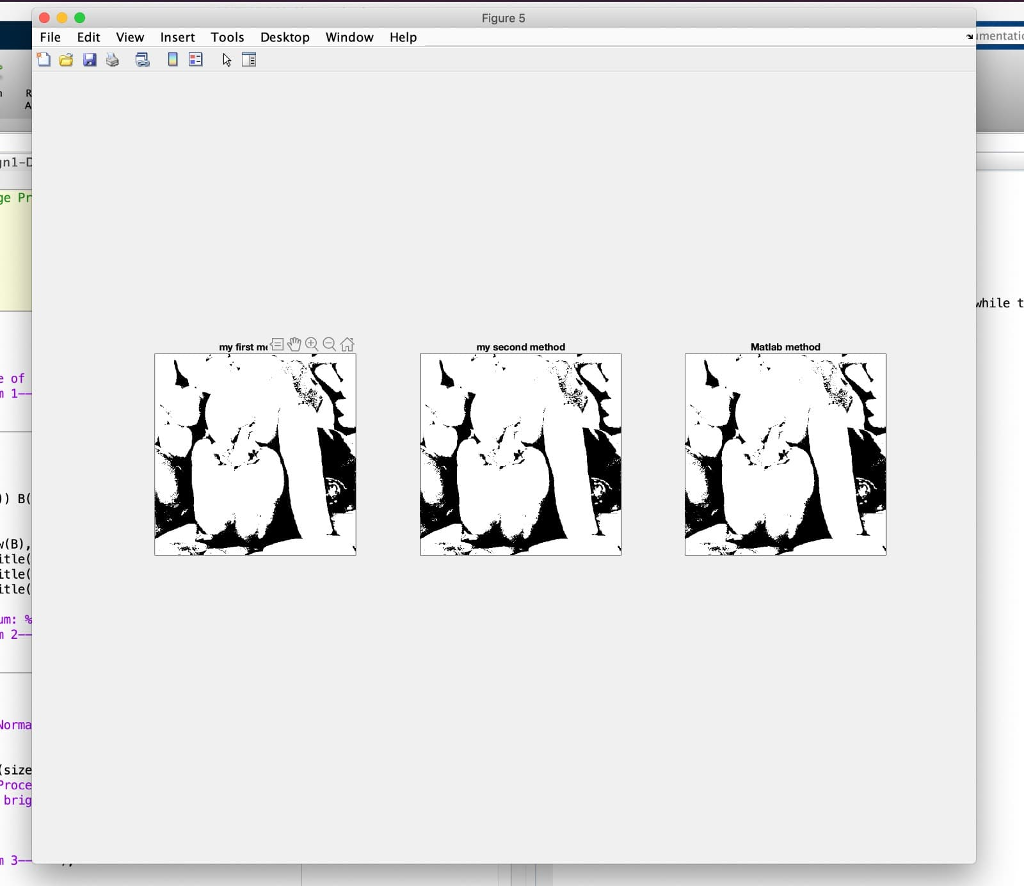Insert a colorbar
Screen dimensions: 1024x886
click(172, 59)
